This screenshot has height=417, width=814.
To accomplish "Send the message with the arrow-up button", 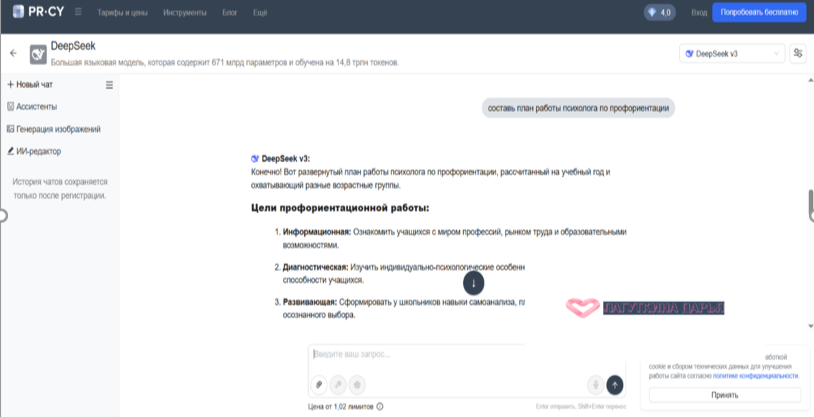I will coord(615,385).
